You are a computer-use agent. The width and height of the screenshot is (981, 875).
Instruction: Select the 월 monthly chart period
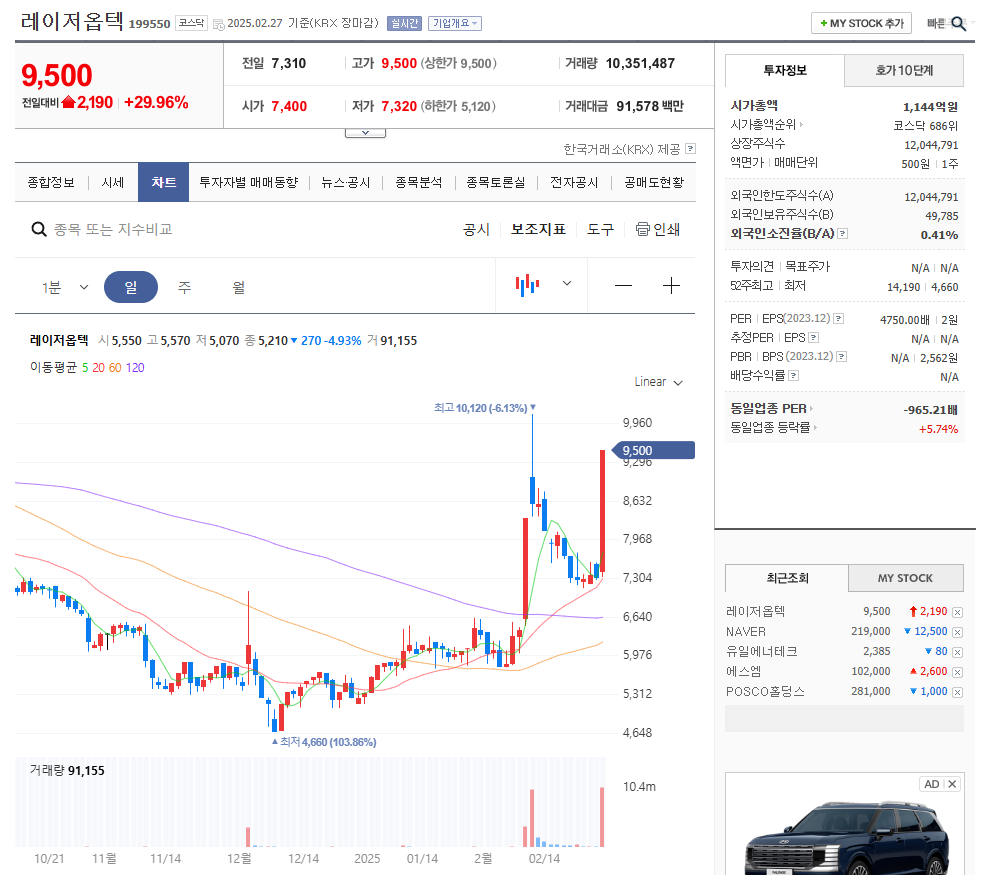[238, 287]
